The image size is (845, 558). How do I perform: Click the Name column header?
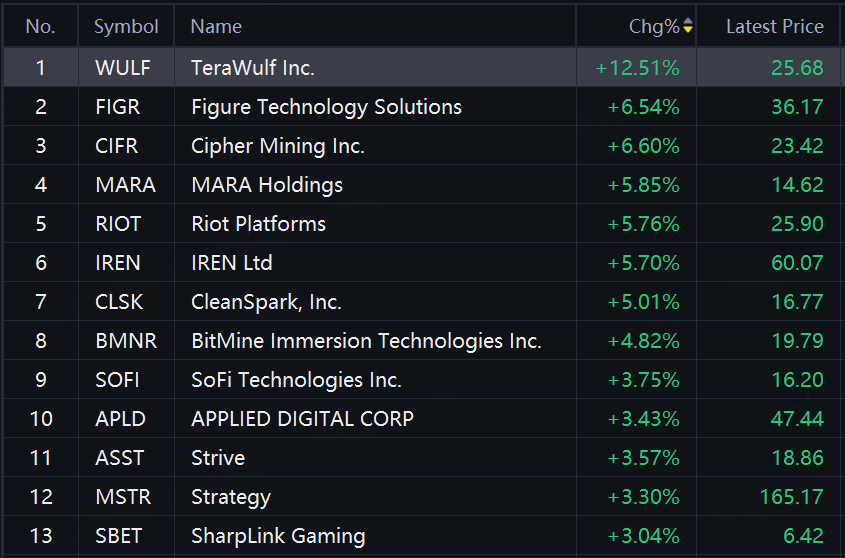coord(216,26)
